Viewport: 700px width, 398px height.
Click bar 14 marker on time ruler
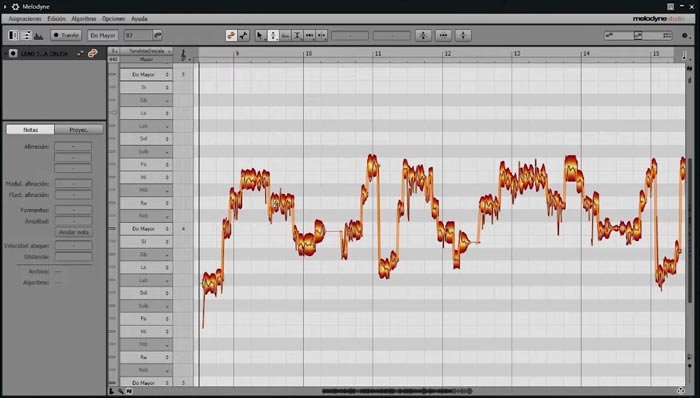point(586,54)
